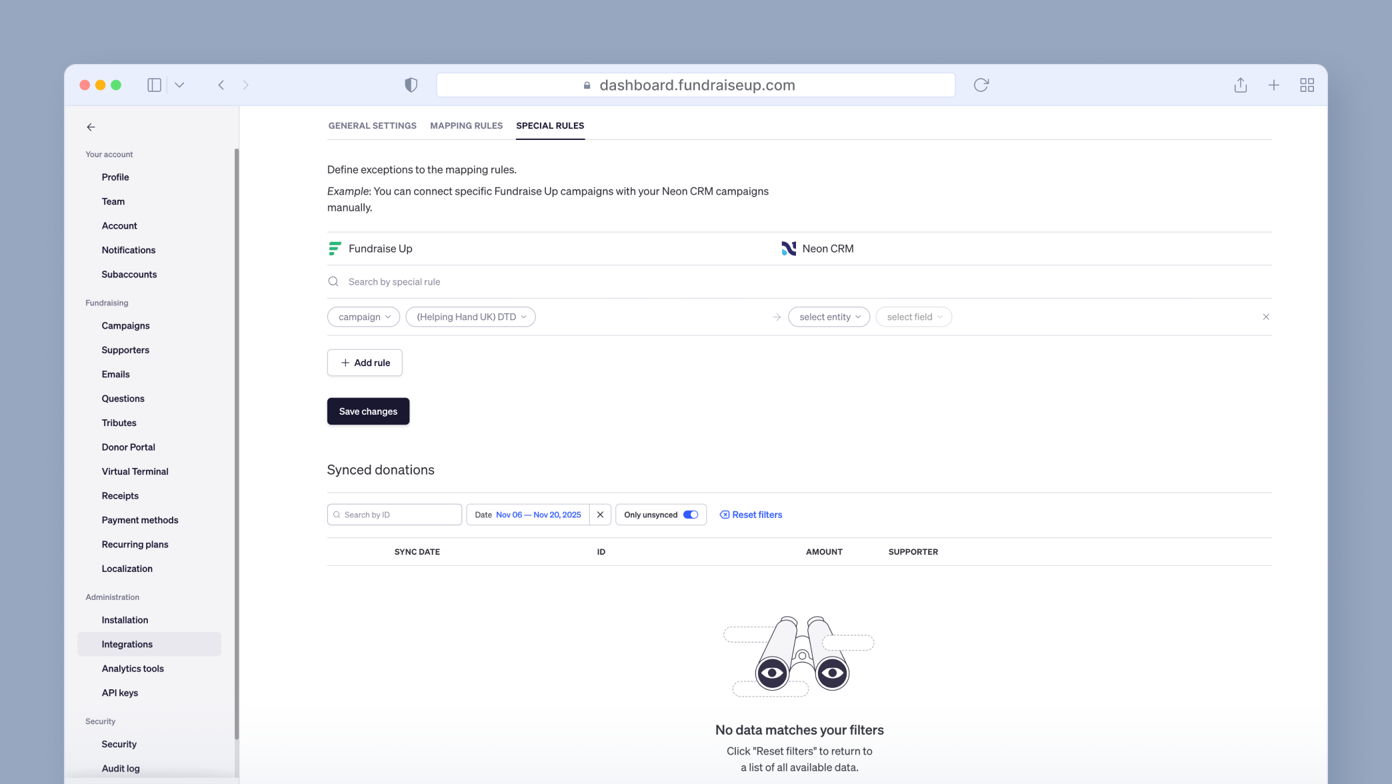Image resolution: width=1392 pixels, height=784 pixels.
Task: Click the Reset filters circular icon
Action: point(723,514)
